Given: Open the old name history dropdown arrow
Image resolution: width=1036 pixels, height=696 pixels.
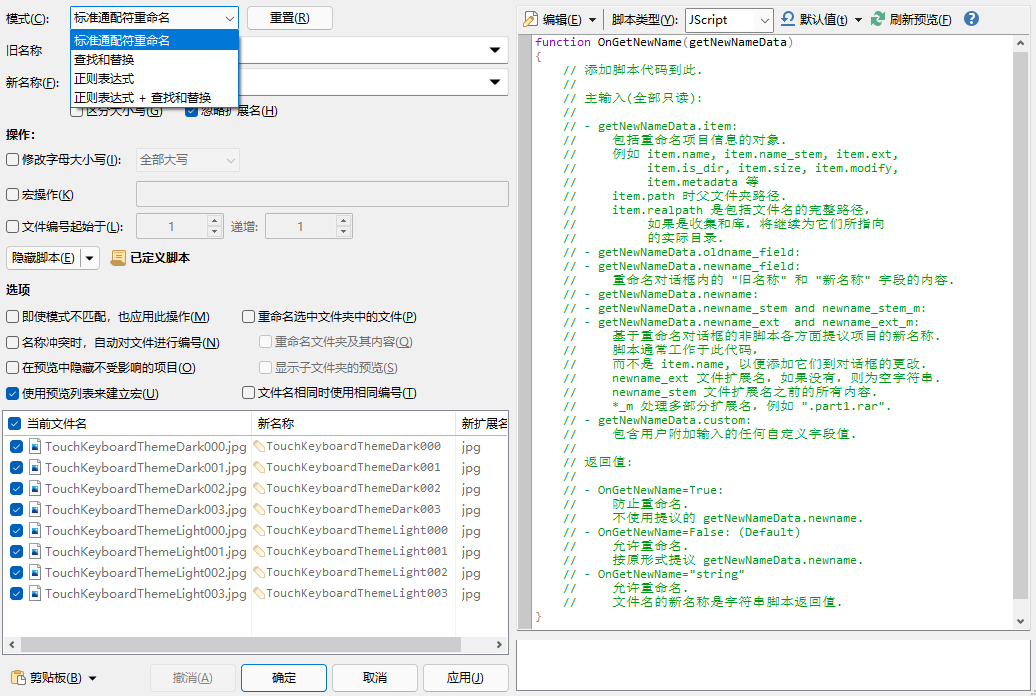Looking at the screenshot, I should point(495,50).
